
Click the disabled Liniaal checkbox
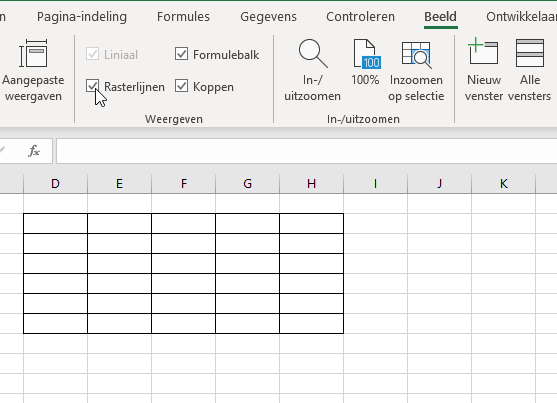point(92,54)
